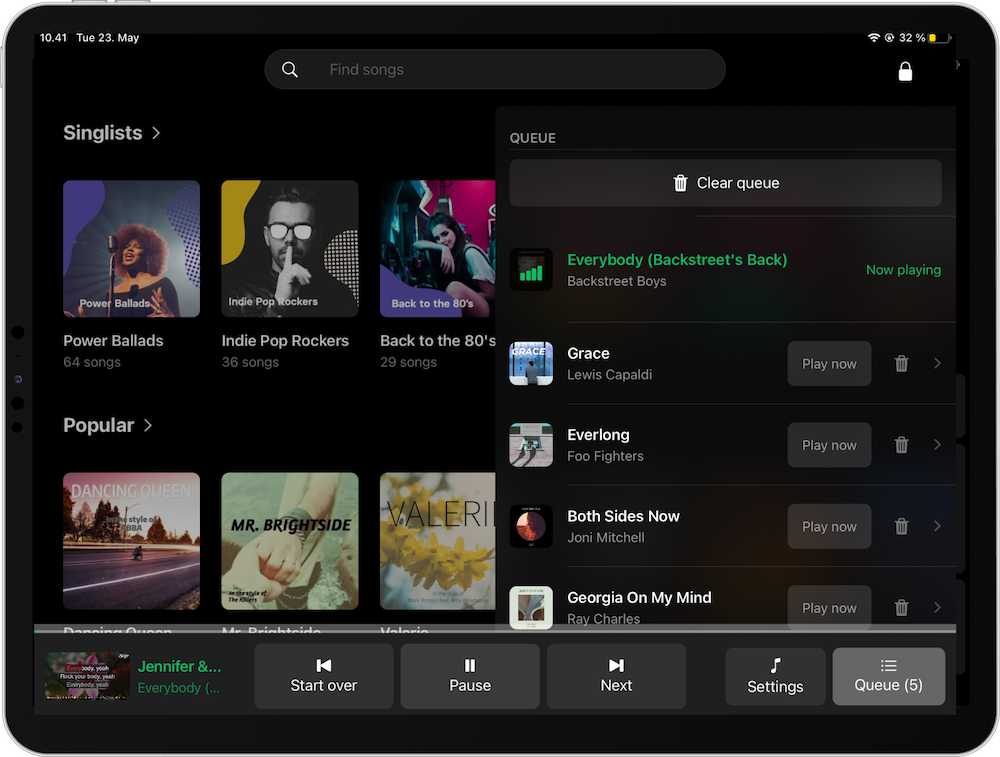Click the Find songs search field

pyautogui.click(x=495, y=70)
